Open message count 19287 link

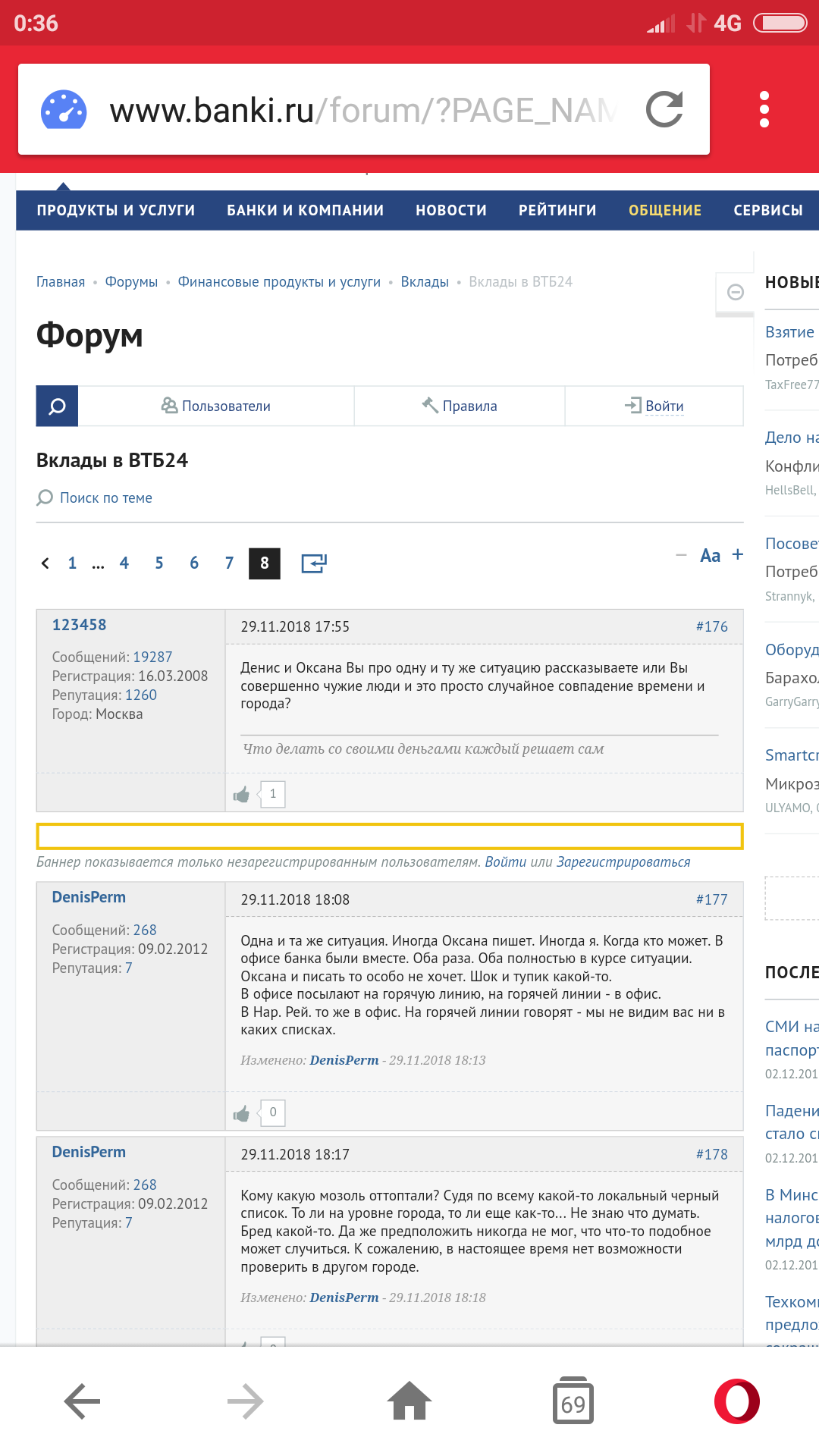click(152, 657)
